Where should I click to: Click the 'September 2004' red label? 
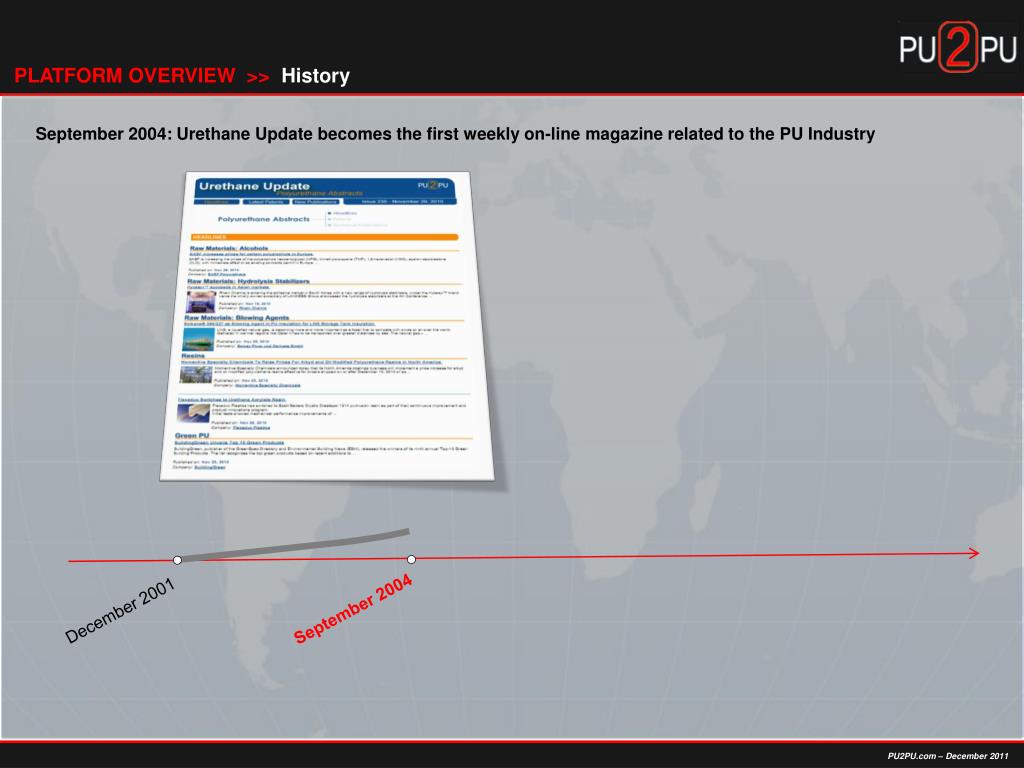click(353, 608)
